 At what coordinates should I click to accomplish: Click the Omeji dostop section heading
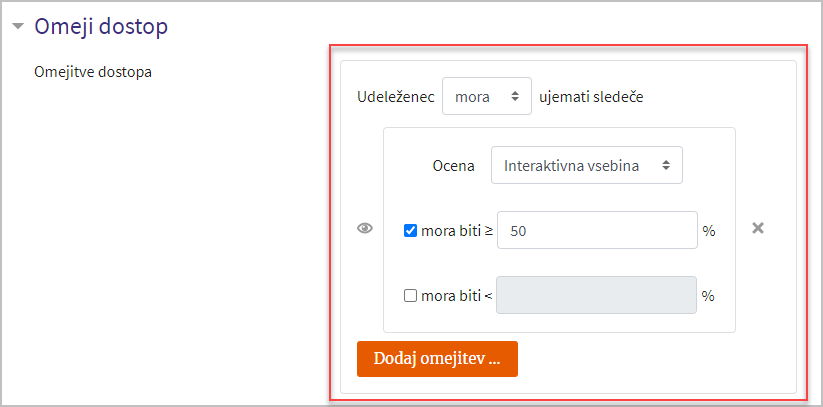click(x=101, y=26)
